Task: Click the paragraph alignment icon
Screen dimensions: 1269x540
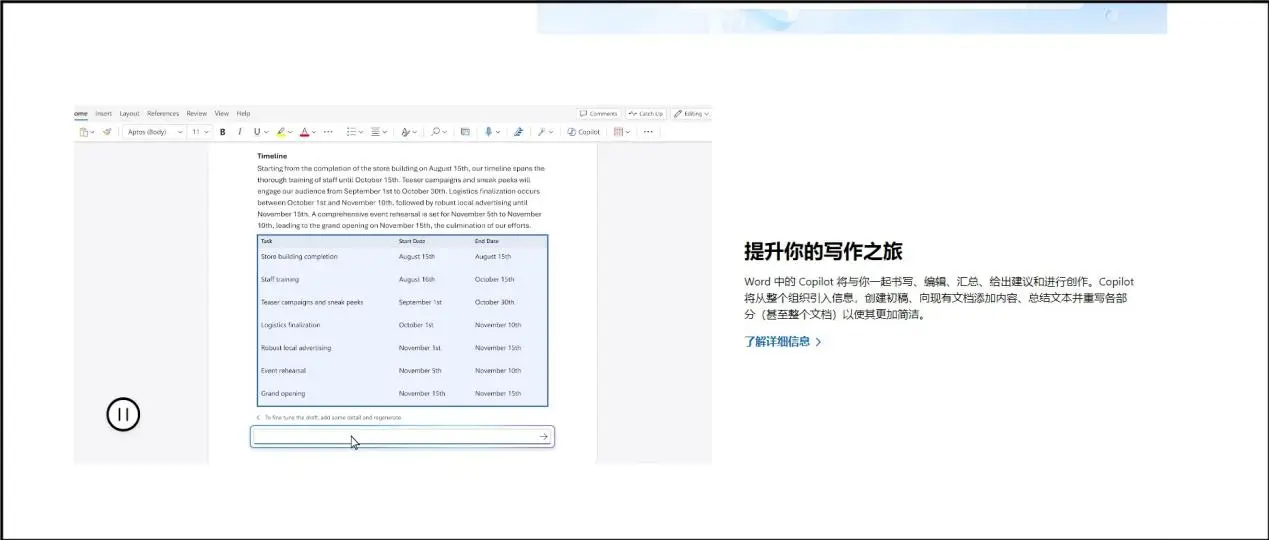Action: pos(375,132)
